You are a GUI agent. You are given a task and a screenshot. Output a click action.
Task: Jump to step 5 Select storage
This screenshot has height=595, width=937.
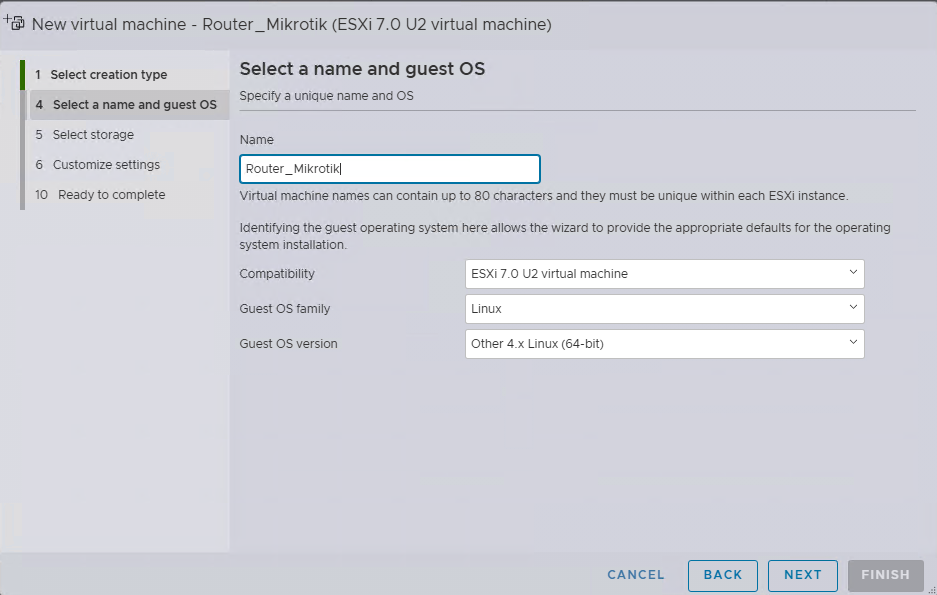93,135
